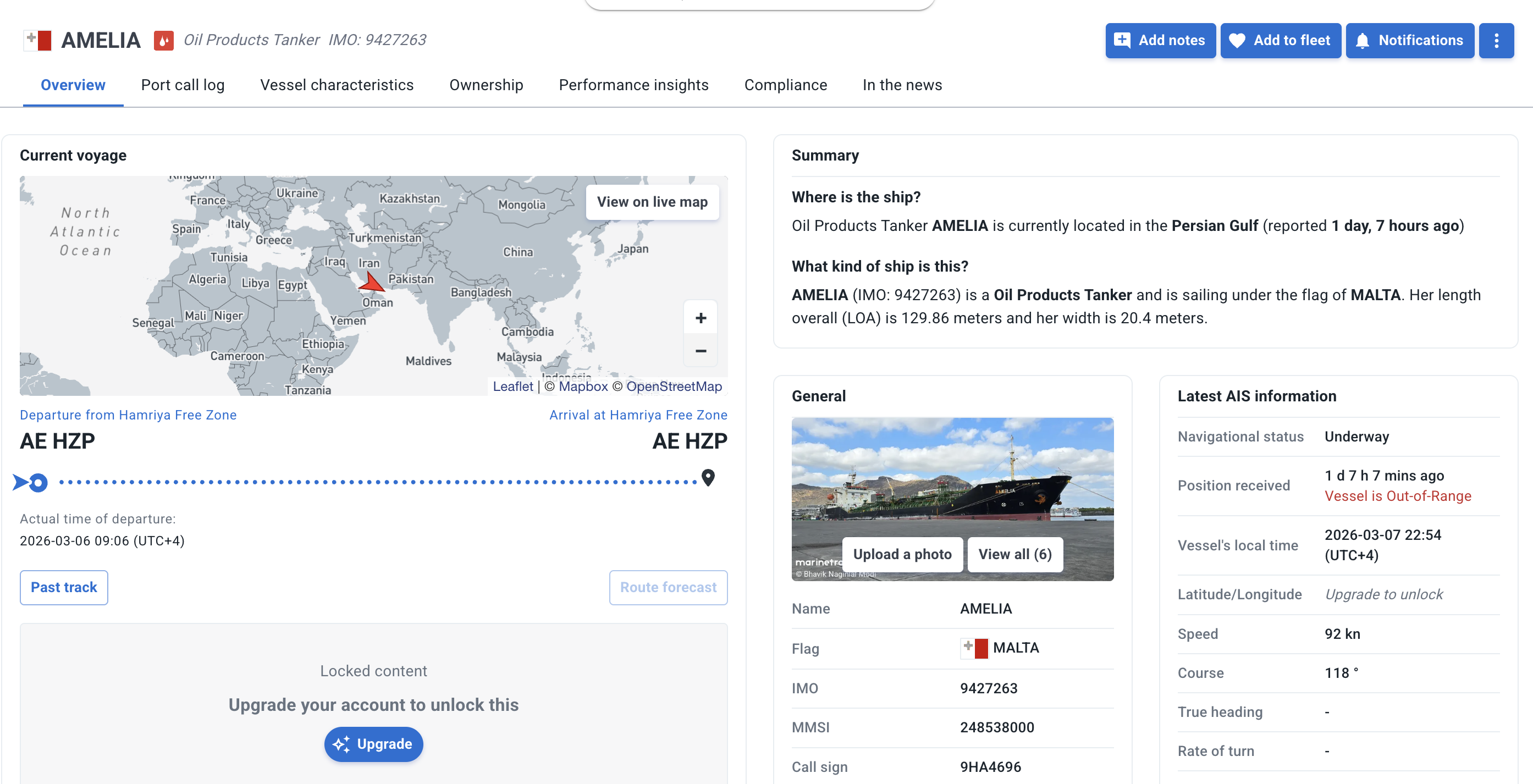
Task: Click the red oil tanker type icon
Action: (164, 41)
